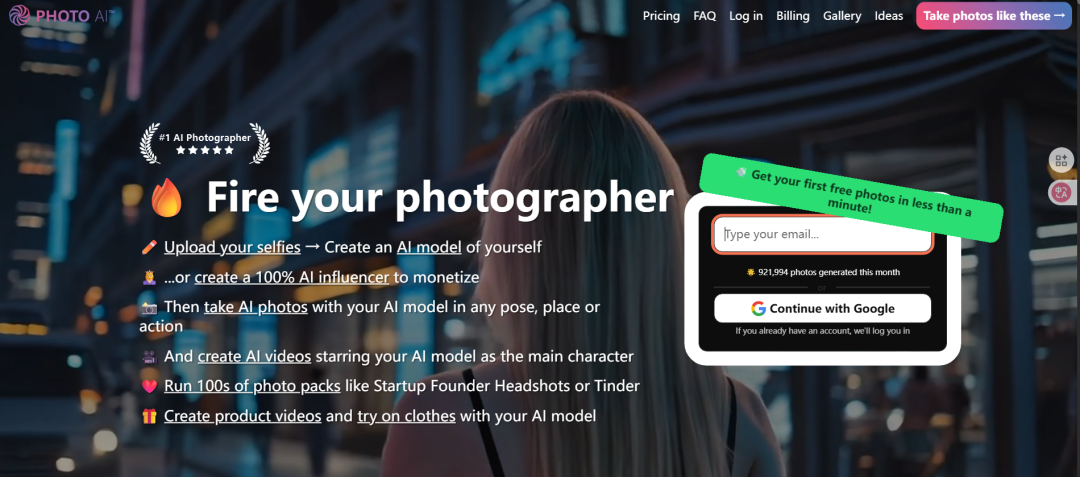
Task: Go to Log in
Action: (x=746, y=16)
